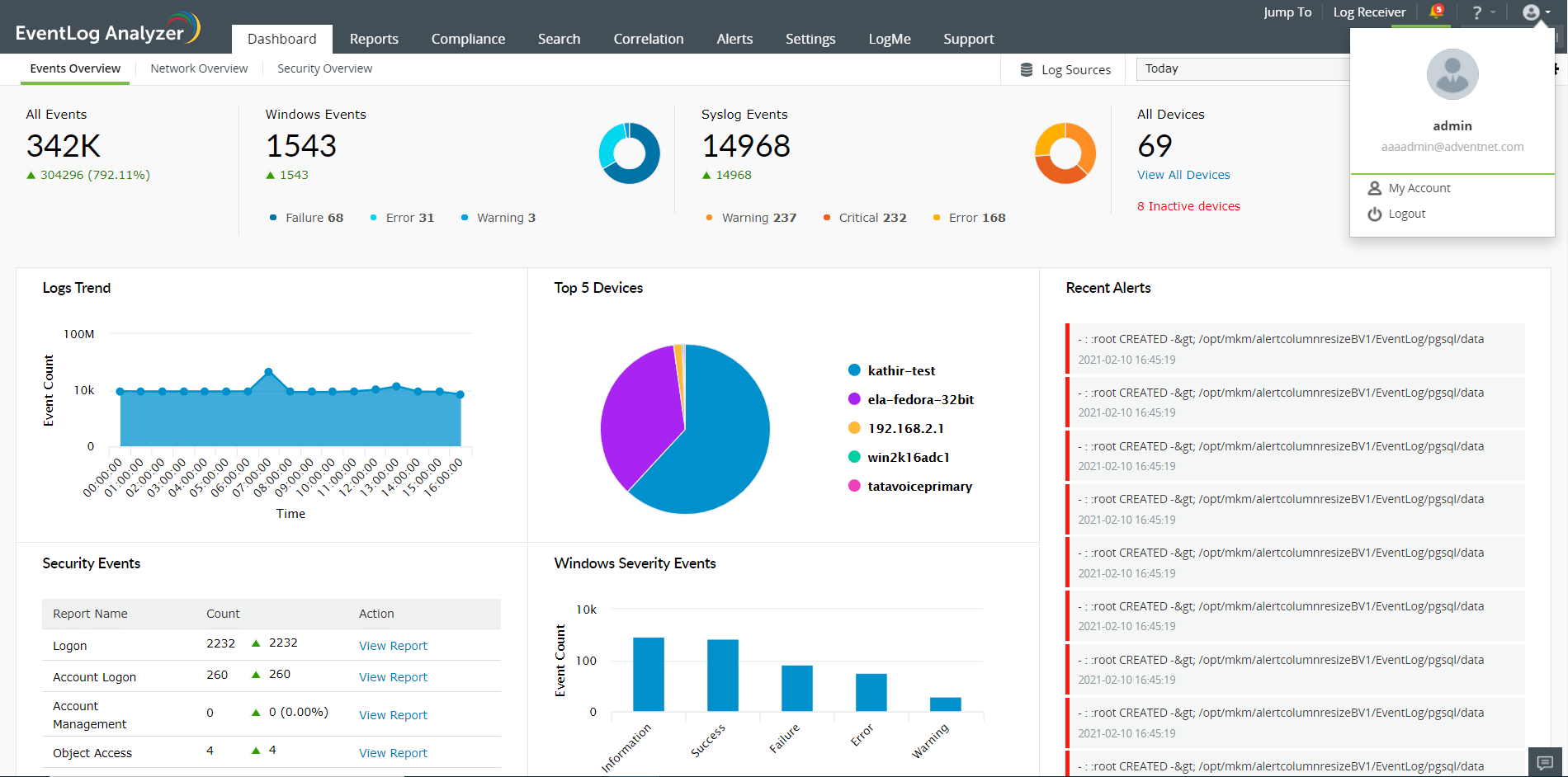Click the Logout power icon
This screenshot has width=1568, height=777.
pyautogui.click(x=1374, y=214)
